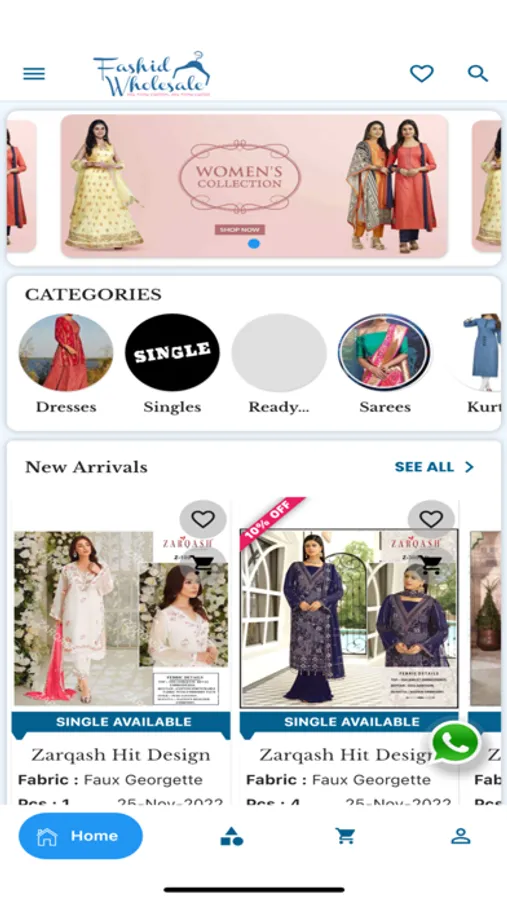Tap the search magnifier icon
507x900 pixels.
pos(478,73)
